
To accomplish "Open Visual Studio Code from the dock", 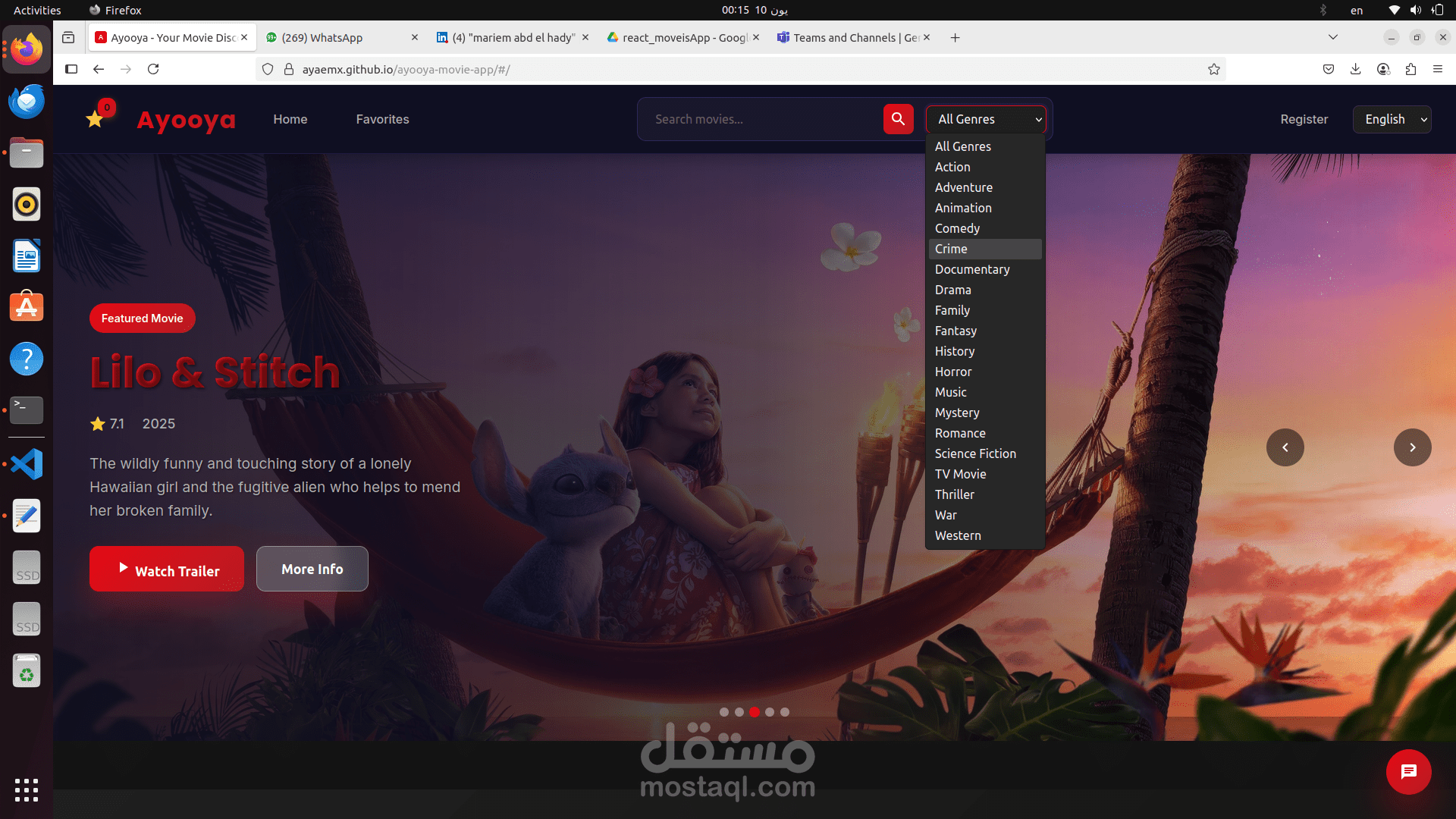I will click(27, 464).
